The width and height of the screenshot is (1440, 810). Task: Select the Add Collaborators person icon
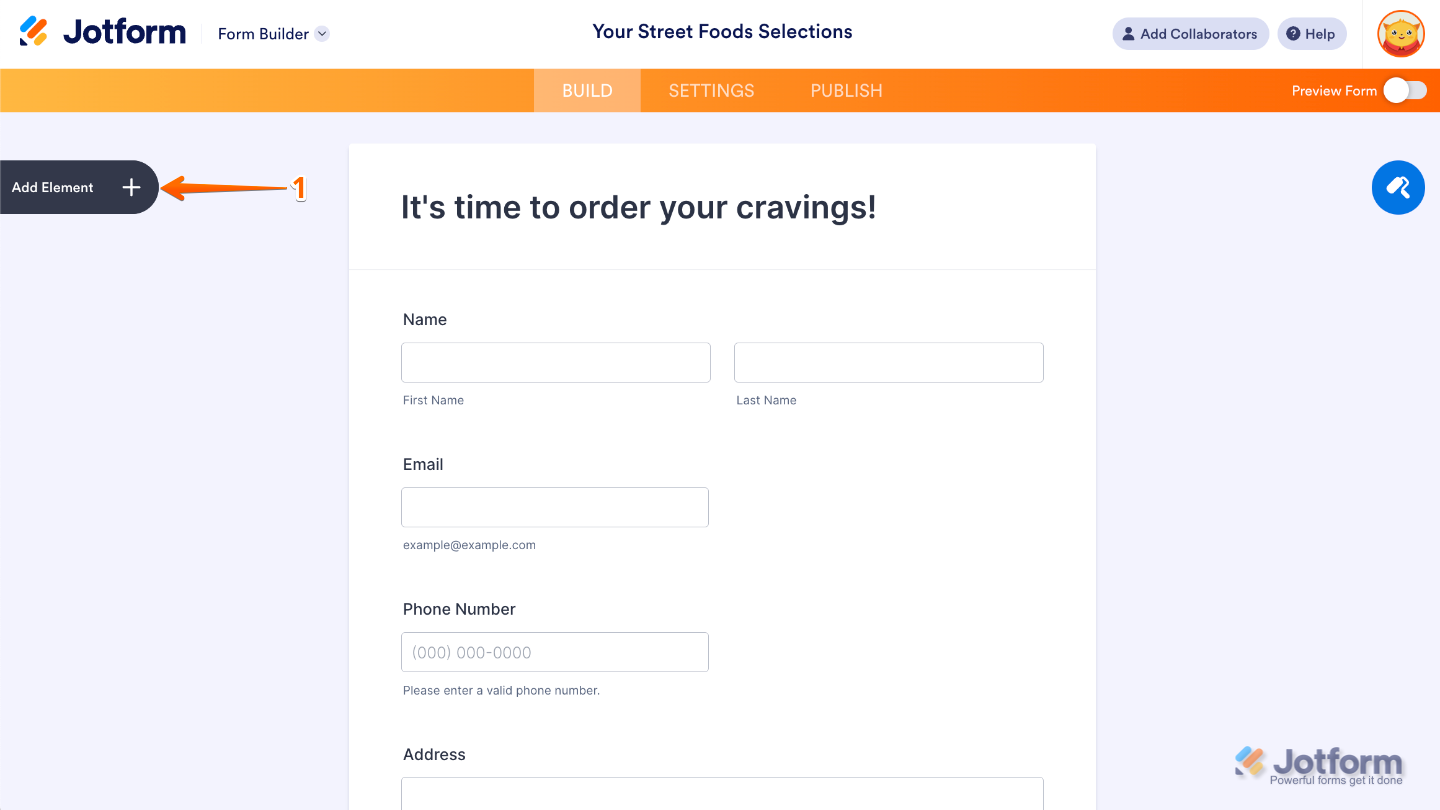coord(1131,33)
